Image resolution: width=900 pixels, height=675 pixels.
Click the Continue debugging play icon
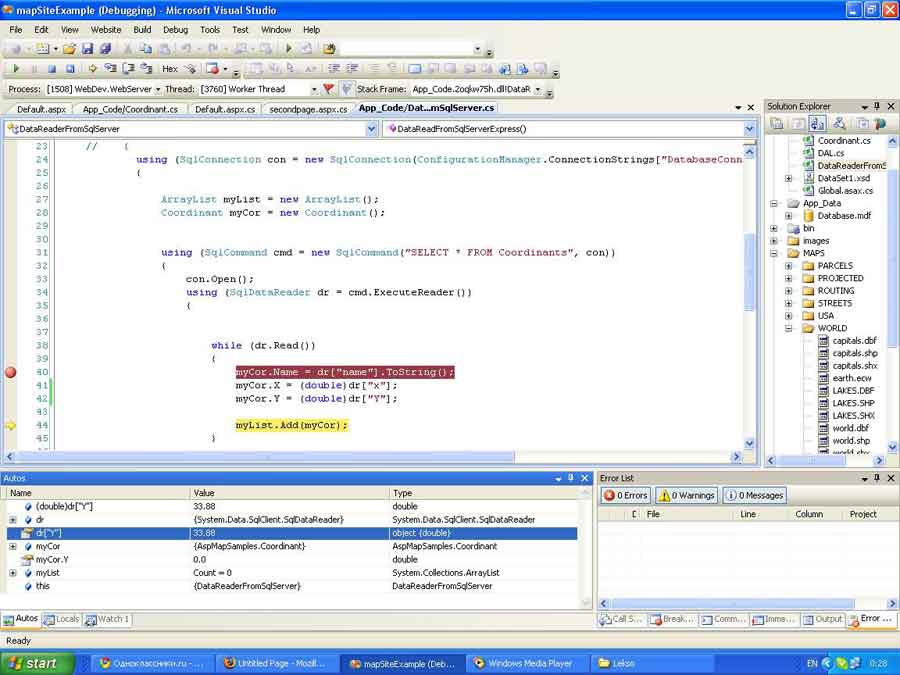coord(16,69)
